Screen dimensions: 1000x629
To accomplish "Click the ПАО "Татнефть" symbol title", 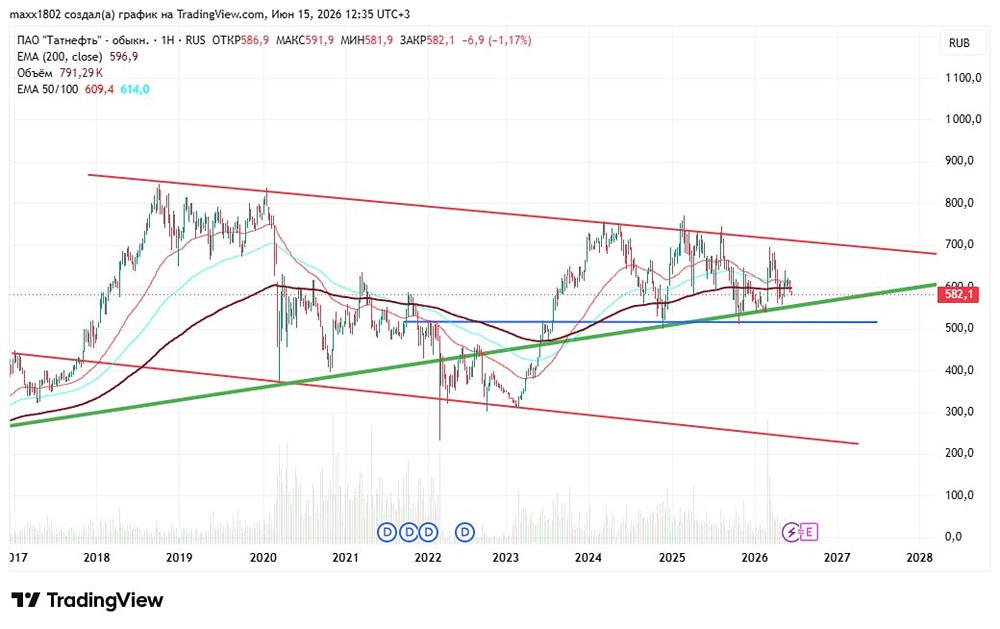I will (83, 40).
